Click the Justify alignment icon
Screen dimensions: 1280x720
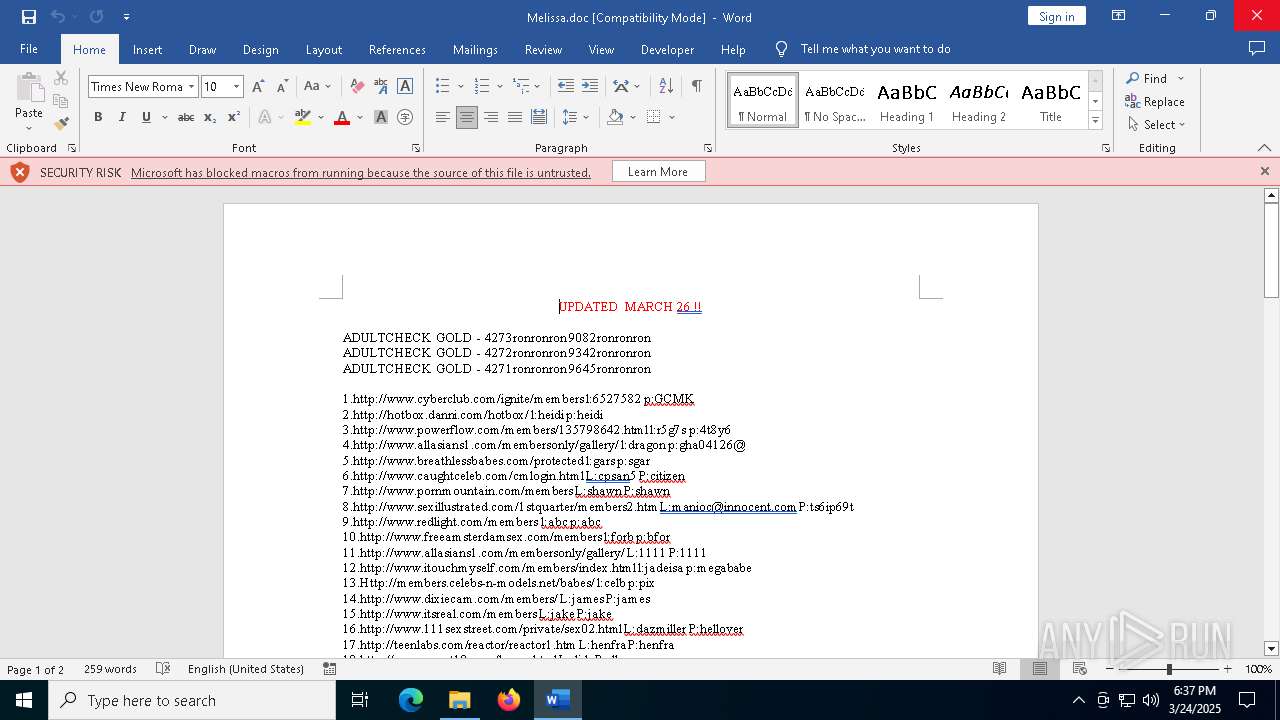pos(515,117)
